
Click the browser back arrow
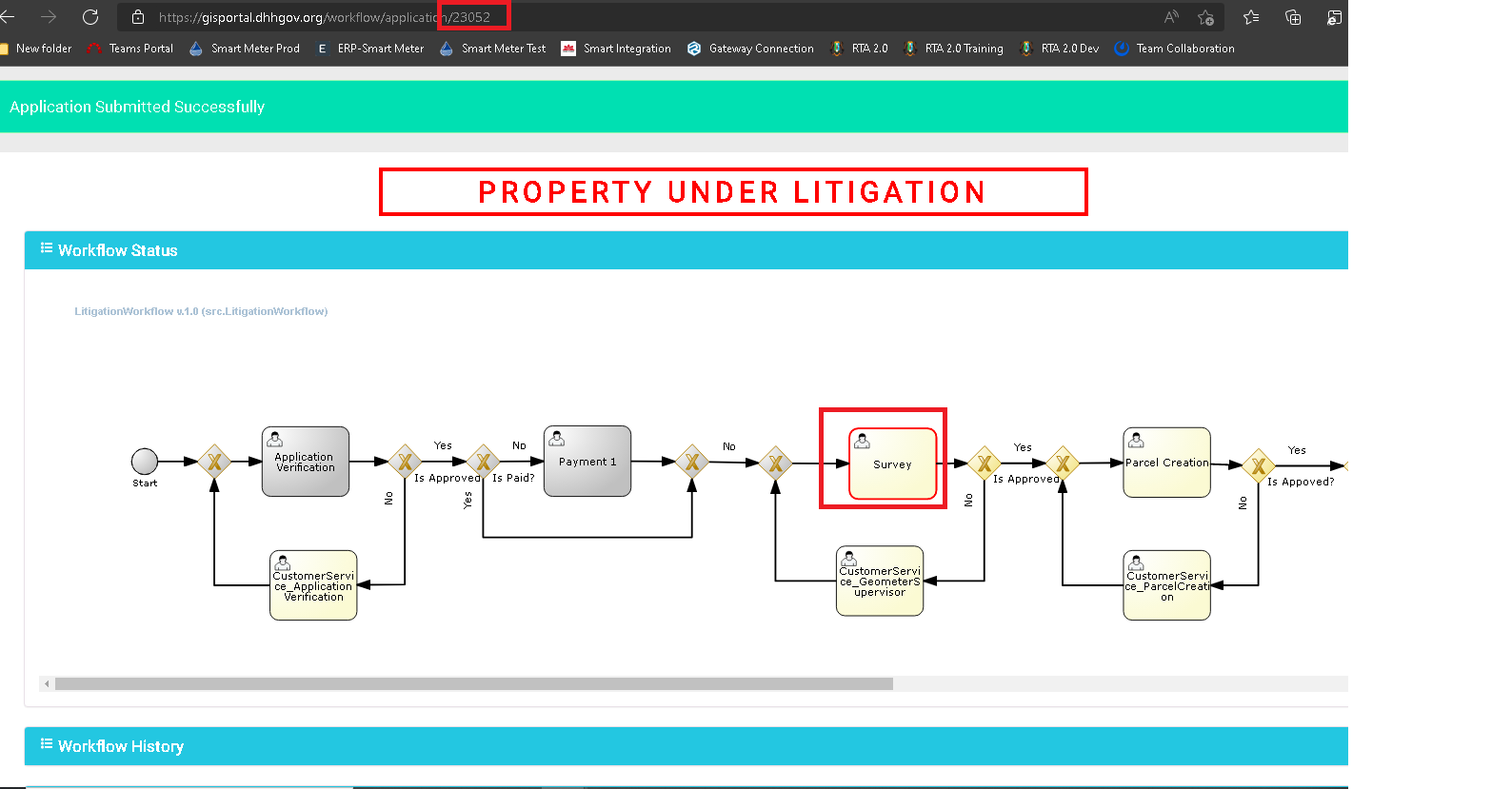click(x=8, y=17)
